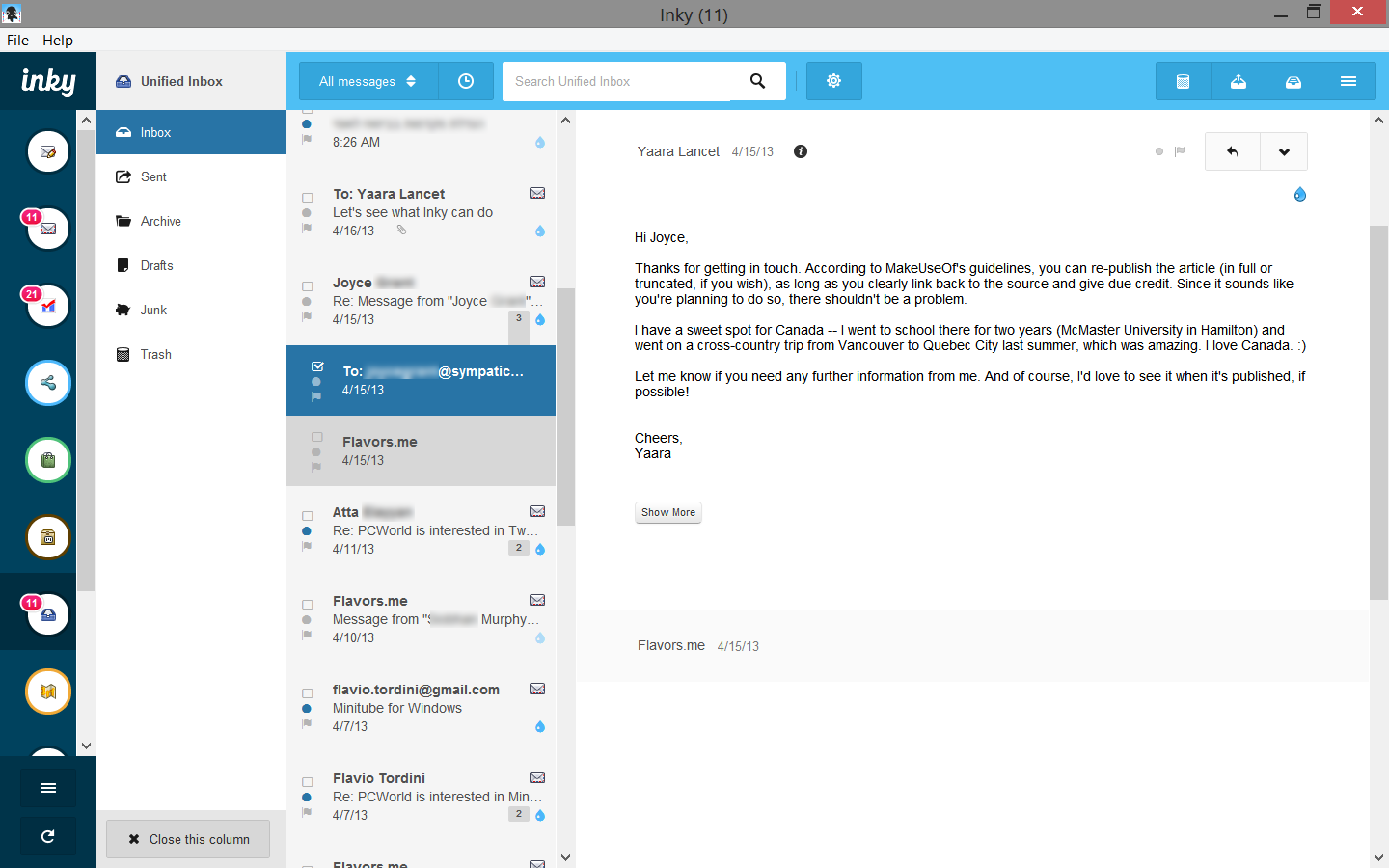Viewport: 1389px width, 868px height.
Task: Click the refresh icon at bottom left
Action: [x=48, y=836]
